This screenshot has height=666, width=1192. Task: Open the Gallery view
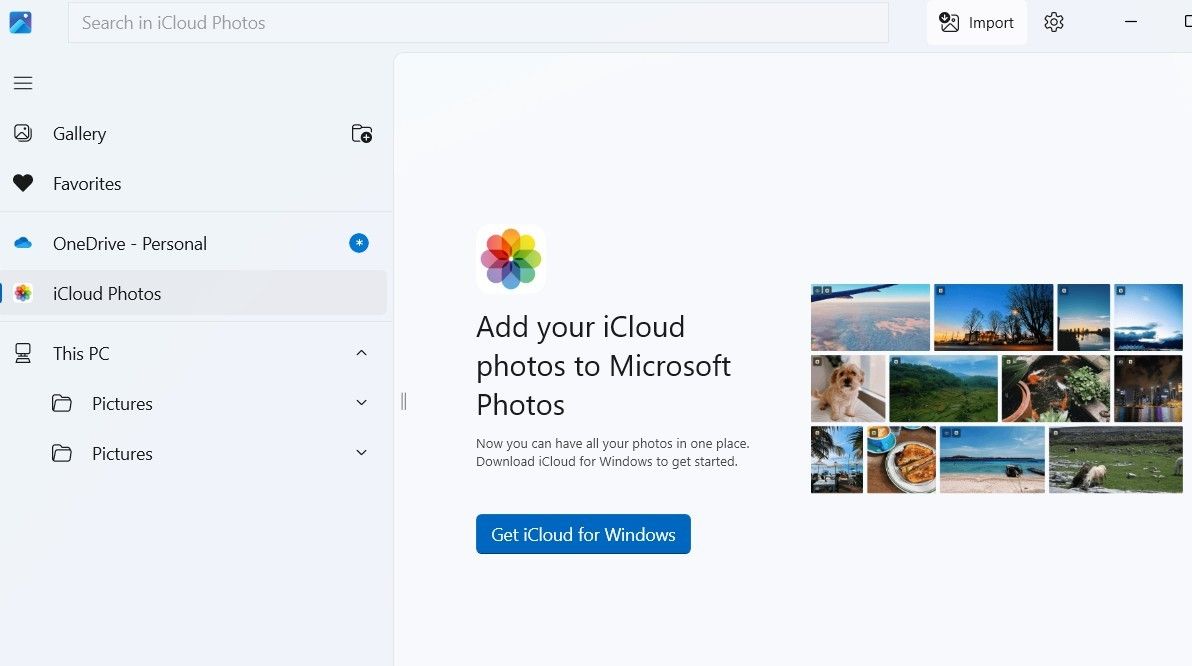[x=80, y=134]
